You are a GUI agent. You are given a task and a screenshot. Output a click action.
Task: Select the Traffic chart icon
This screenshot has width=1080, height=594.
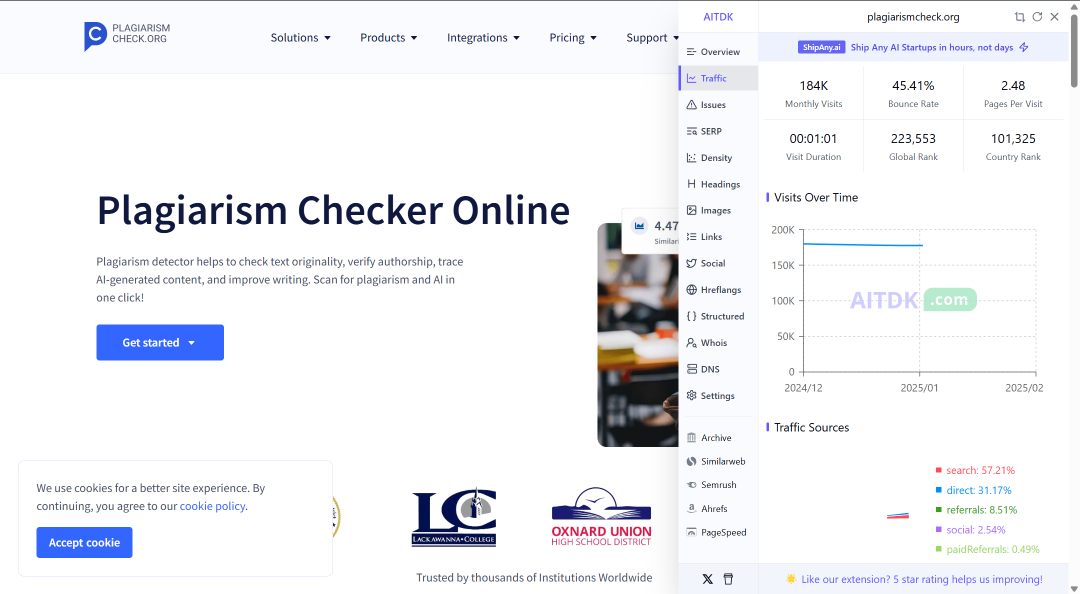pos(691,79)
